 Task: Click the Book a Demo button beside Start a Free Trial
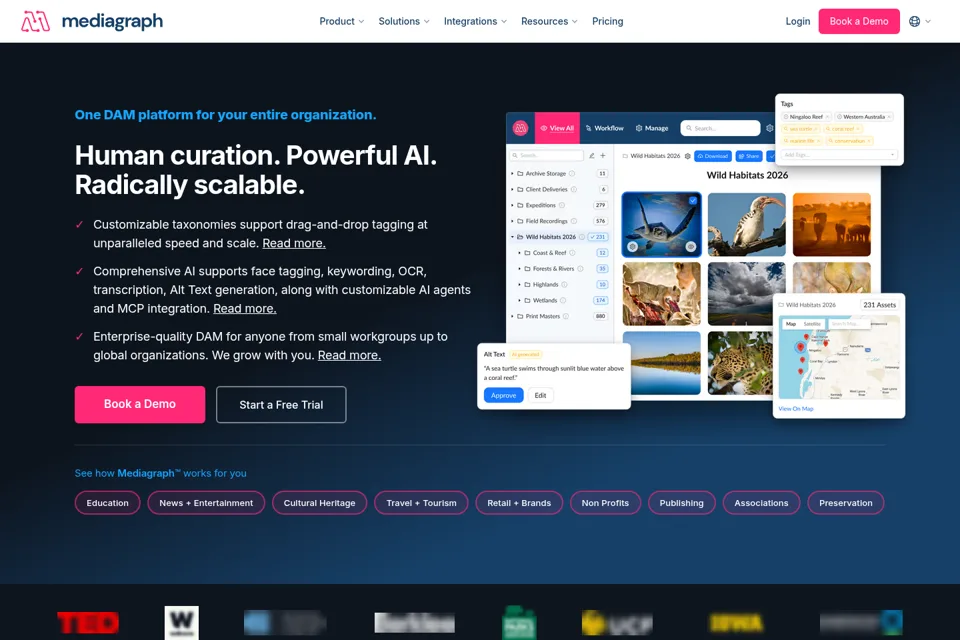coord(140,404)
